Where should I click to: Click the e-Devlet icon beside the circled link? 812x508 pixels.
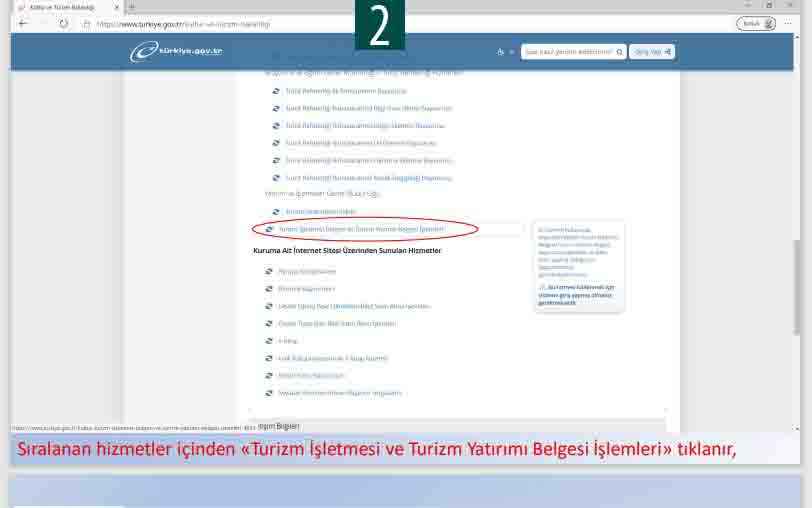point(269,229)
